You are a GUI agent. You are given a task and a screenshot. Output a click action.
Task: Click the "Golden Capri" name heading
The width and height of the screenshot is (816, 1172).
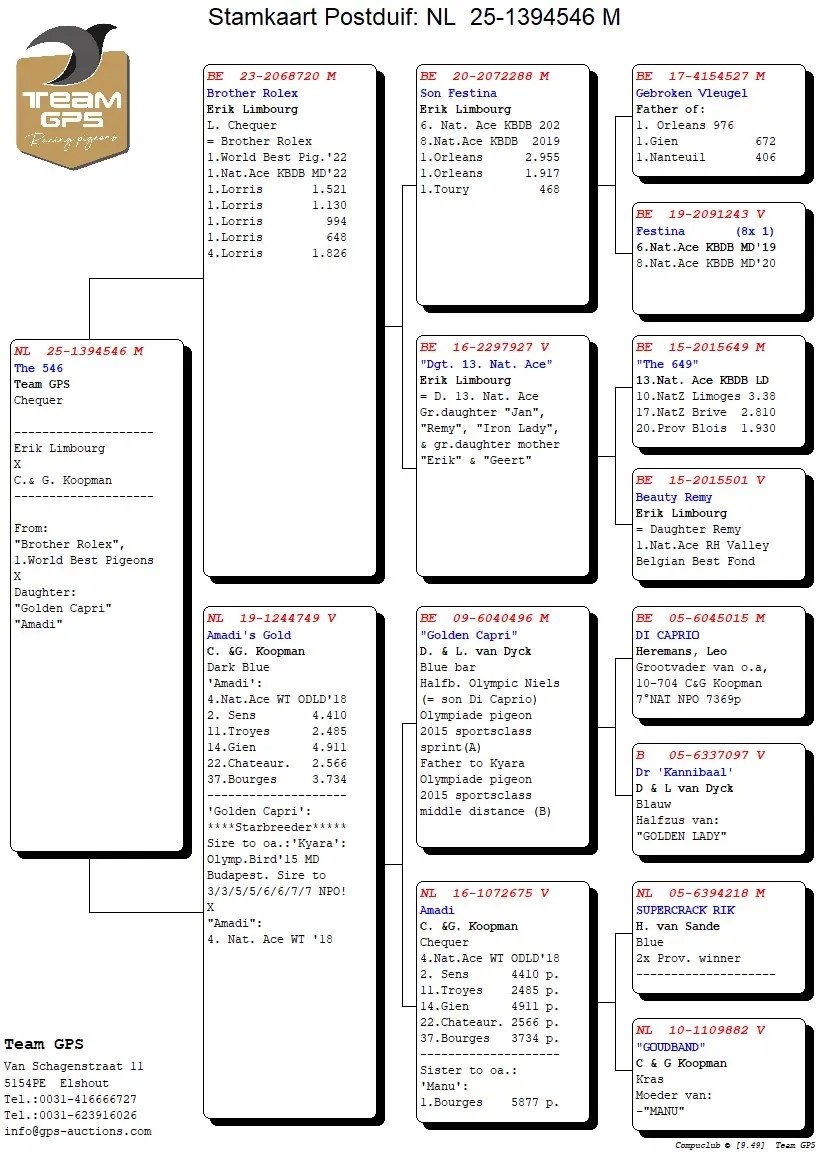(x=468, y=635)
